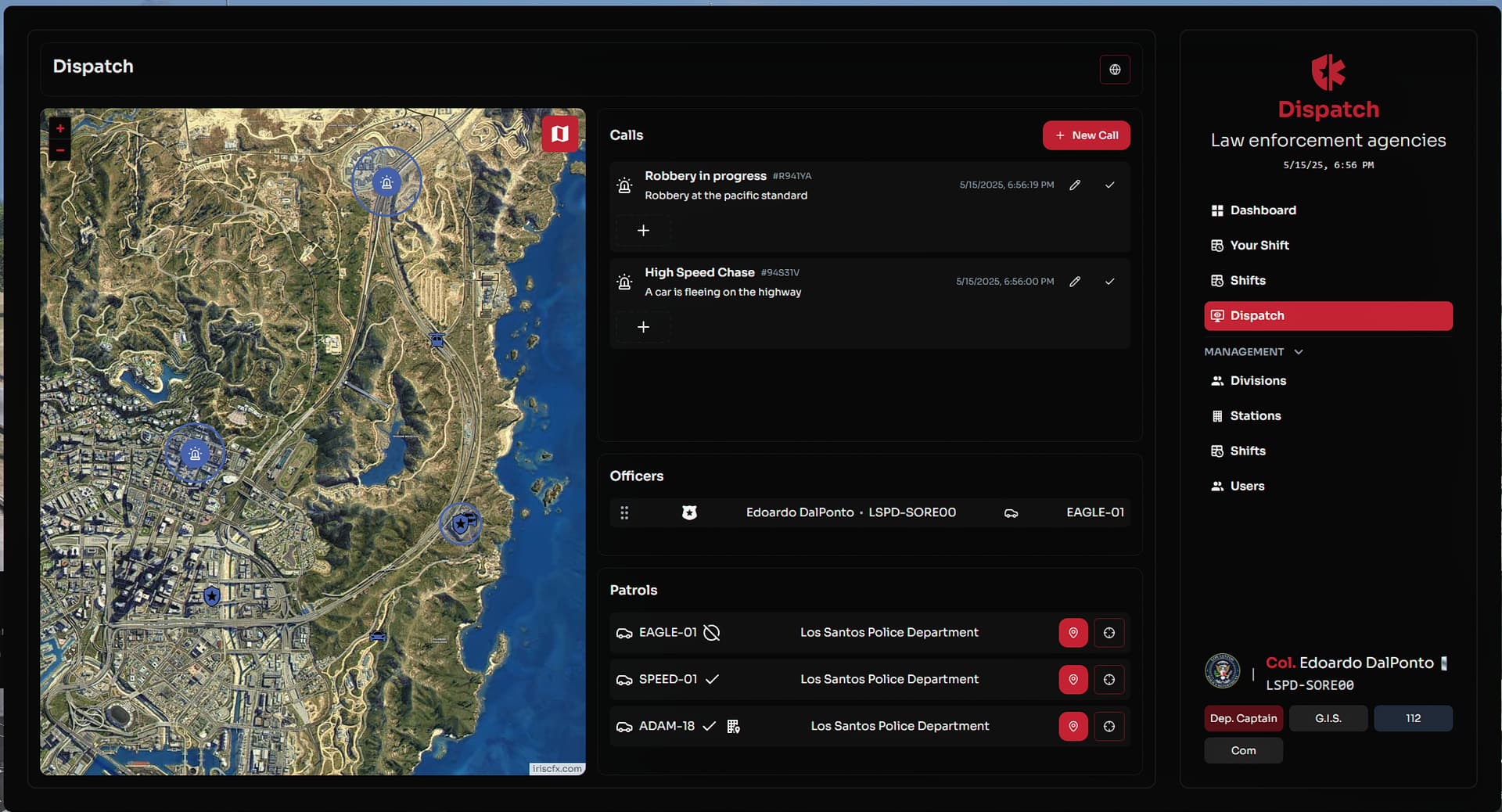
Task: Expand add unit under High Speed Chase
Action: [x=643, y=327]
